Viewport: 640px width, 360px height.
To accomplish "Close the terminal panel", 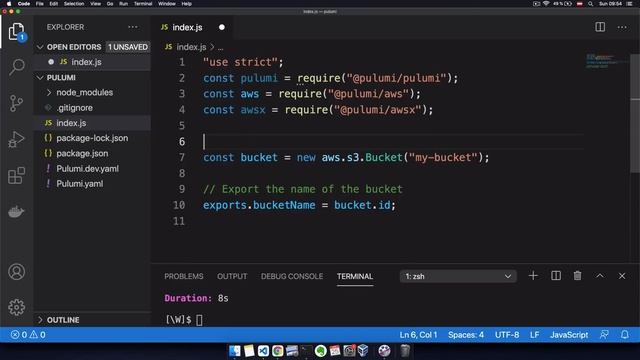I will tap(622, 276).
